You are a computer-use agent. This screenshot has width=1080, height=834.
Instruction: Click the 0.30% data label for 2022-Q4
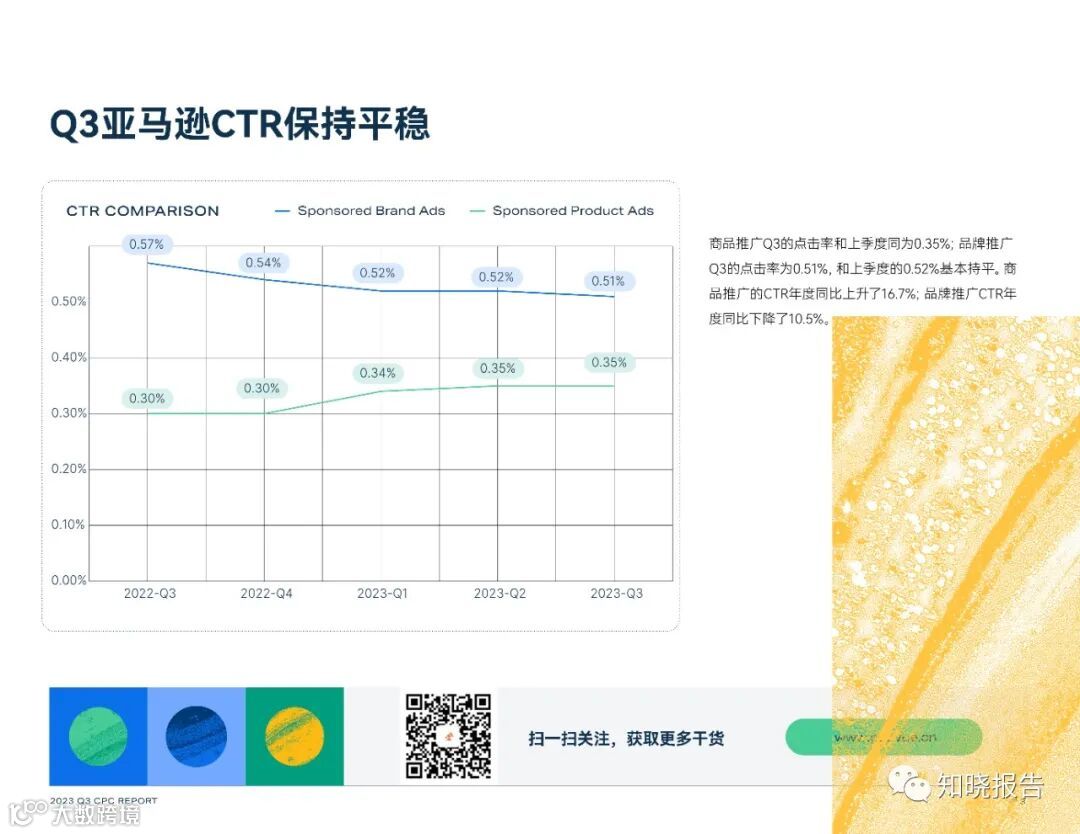(x=262, y=388)
